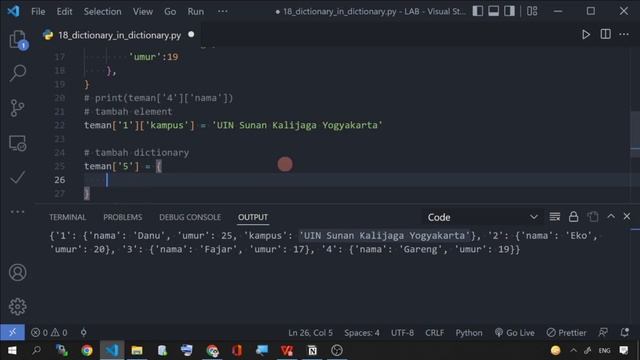640x360 pixels.
Task: Toggle secondary side bar layout icon
Action: (509, 11)
